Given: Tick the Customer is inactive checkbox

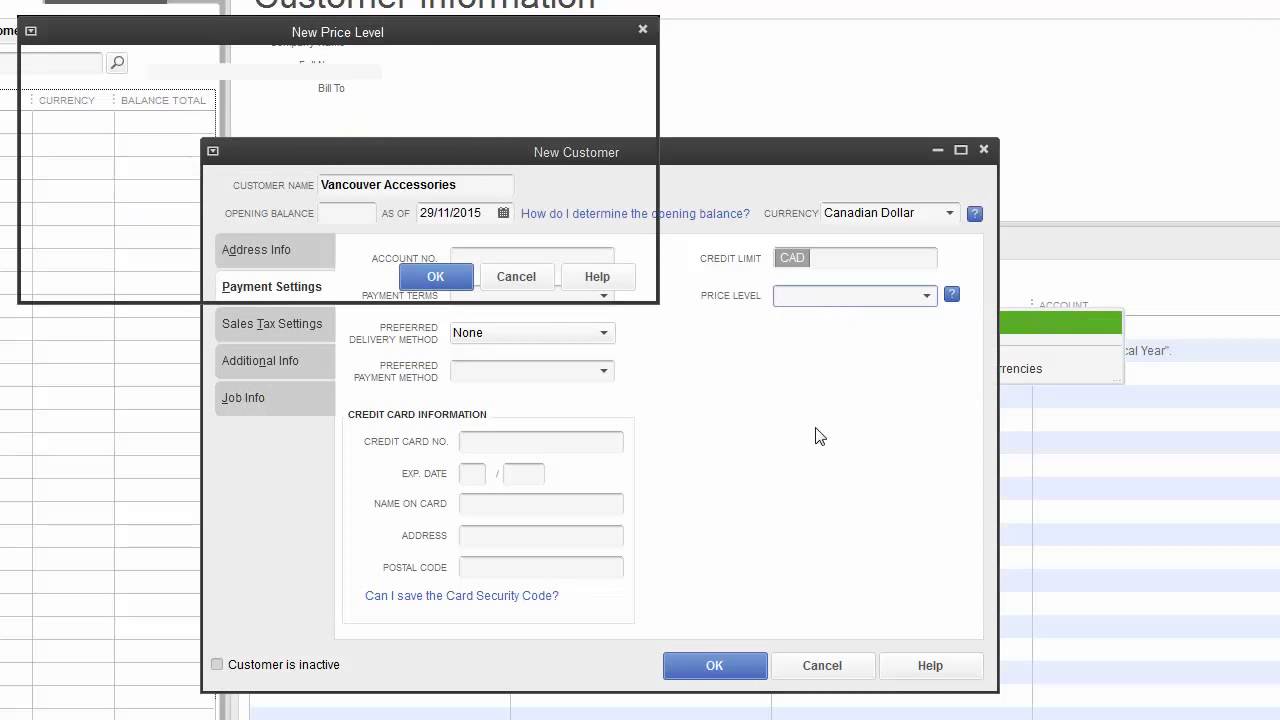Looking at the screenshot, I should (217, 664).
